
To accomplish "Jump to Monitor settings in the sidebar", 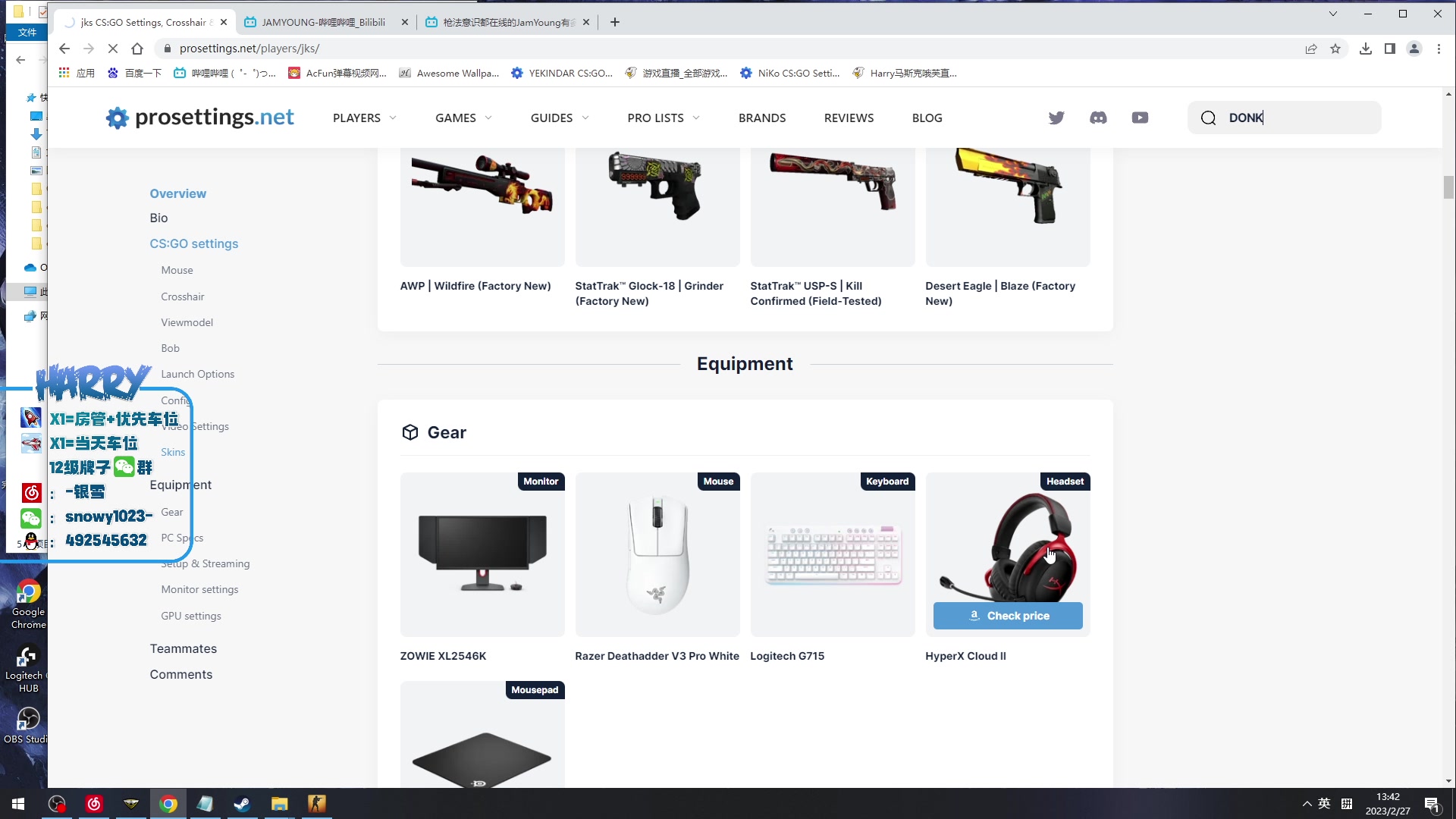I will [199, 589].
